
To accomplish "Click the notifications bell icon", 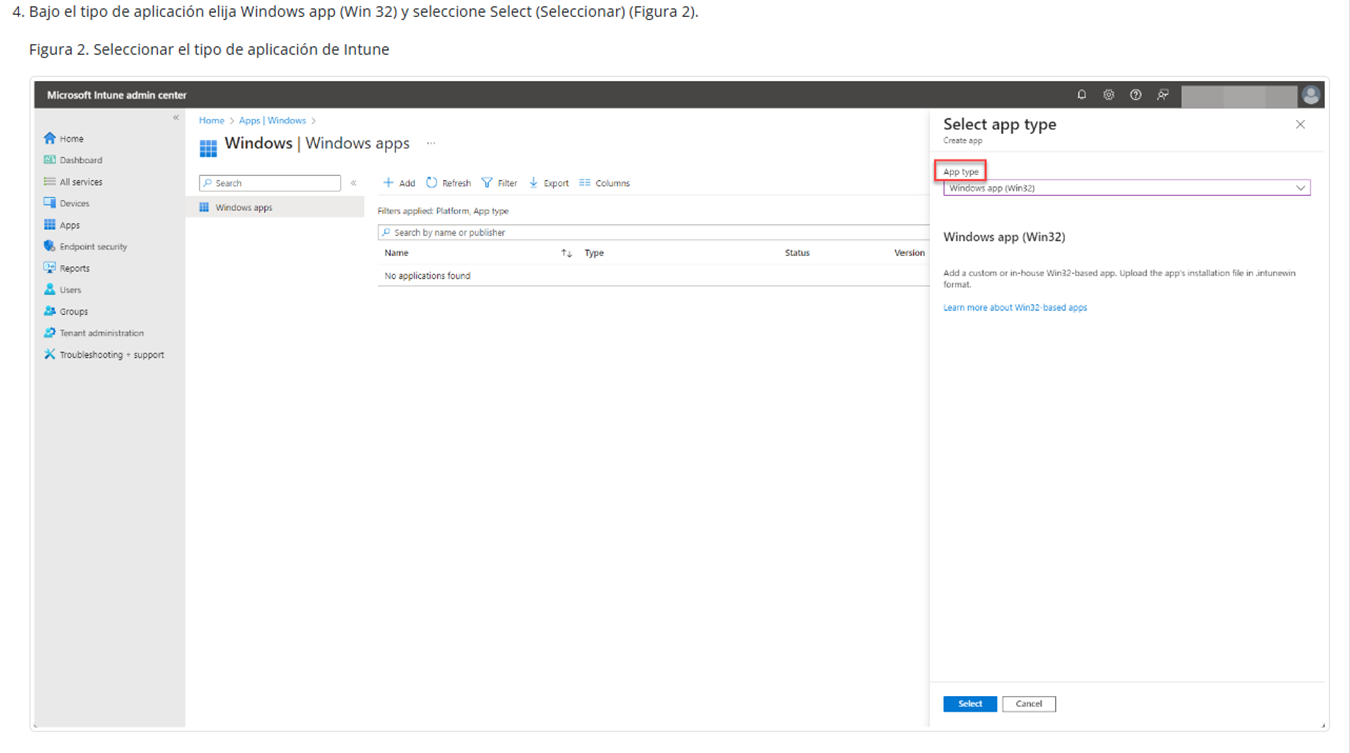I will click(1081, 95).
